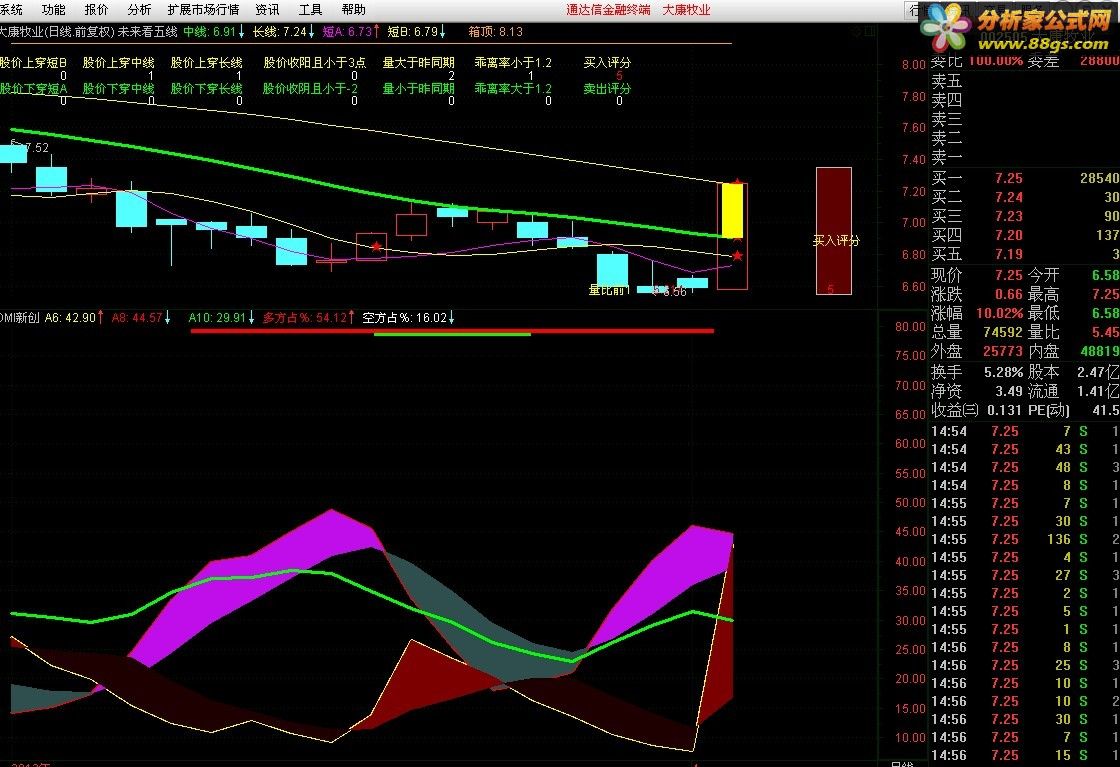Click the 卖五 ask row label
The image size is (1120, 767).
[947, 81]
